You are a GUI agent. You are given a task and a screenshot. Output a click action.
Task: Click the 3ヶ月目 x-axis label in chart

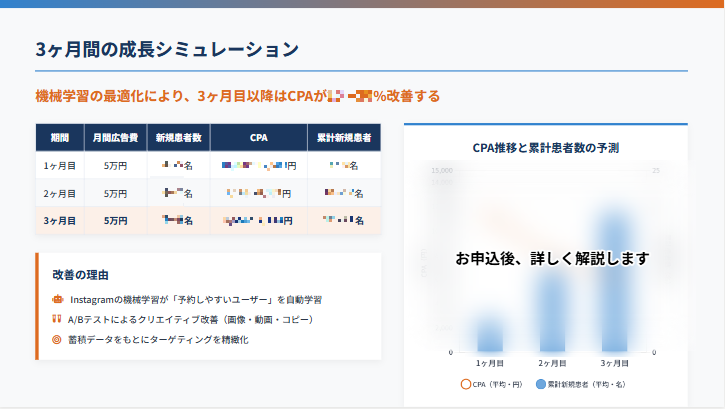point(614,363)
